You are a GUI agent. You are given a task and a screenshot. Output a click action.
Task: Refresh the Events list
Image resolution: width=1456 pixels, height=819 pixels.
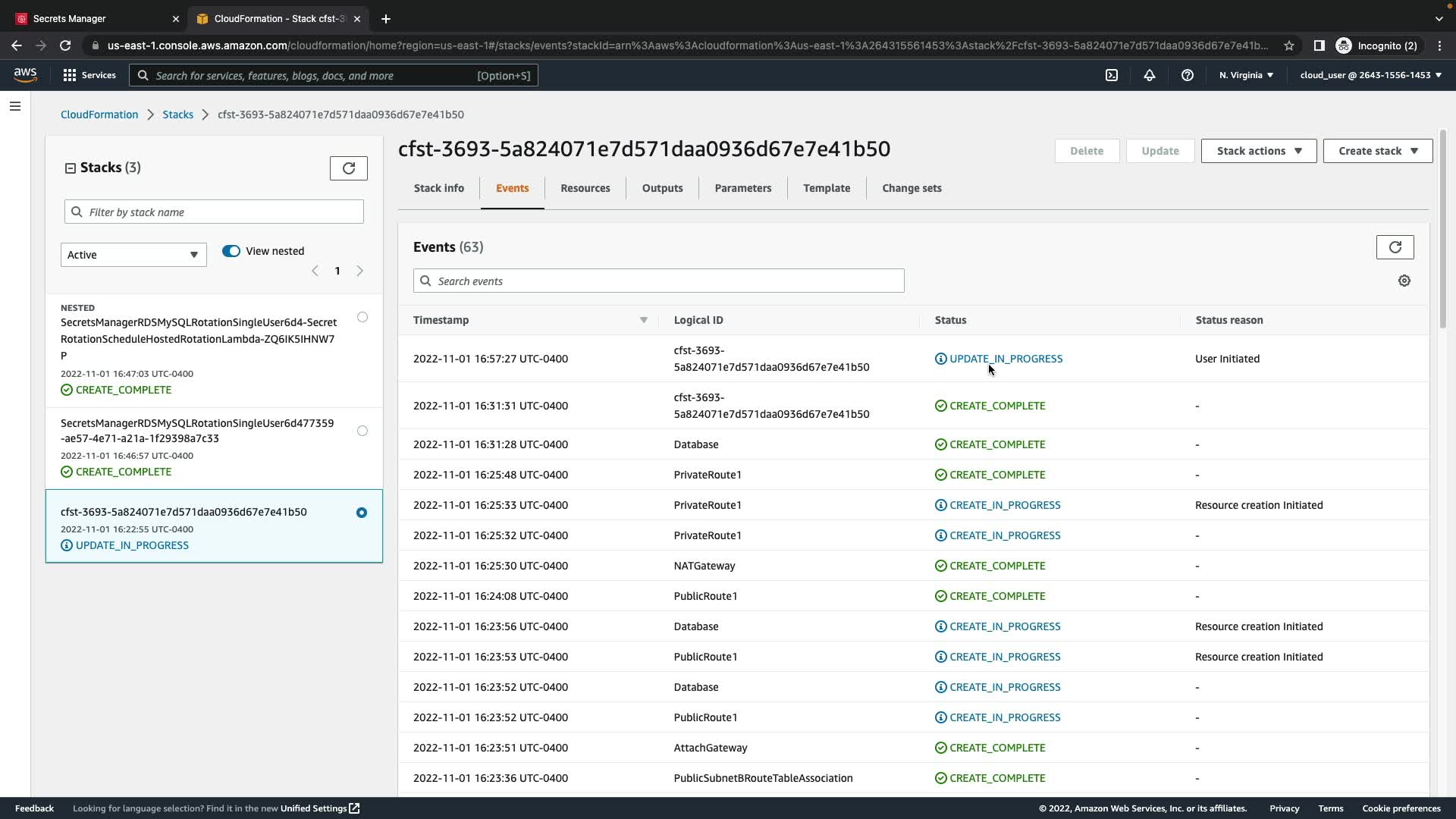pyautogui.click(x=1395, y=247)
